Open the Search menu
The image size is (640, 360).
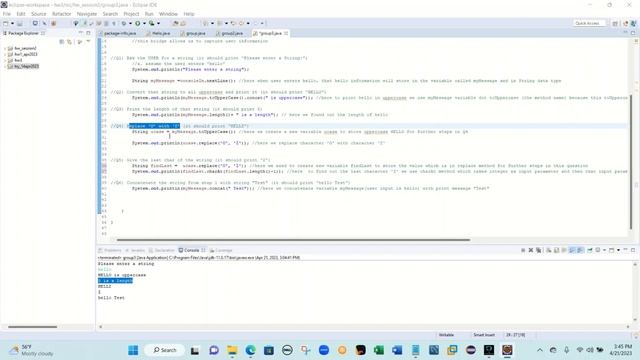(110, 14)
